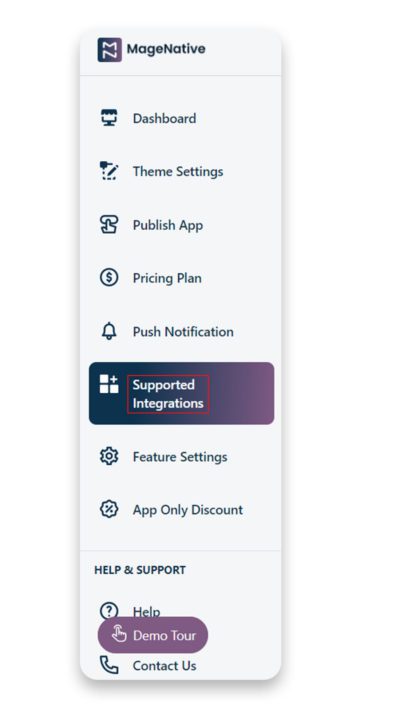Image resolution: width=400 pixels, height=711 pixels.
Task: Click the MageNative logo icon
Action: coord(109,49)
